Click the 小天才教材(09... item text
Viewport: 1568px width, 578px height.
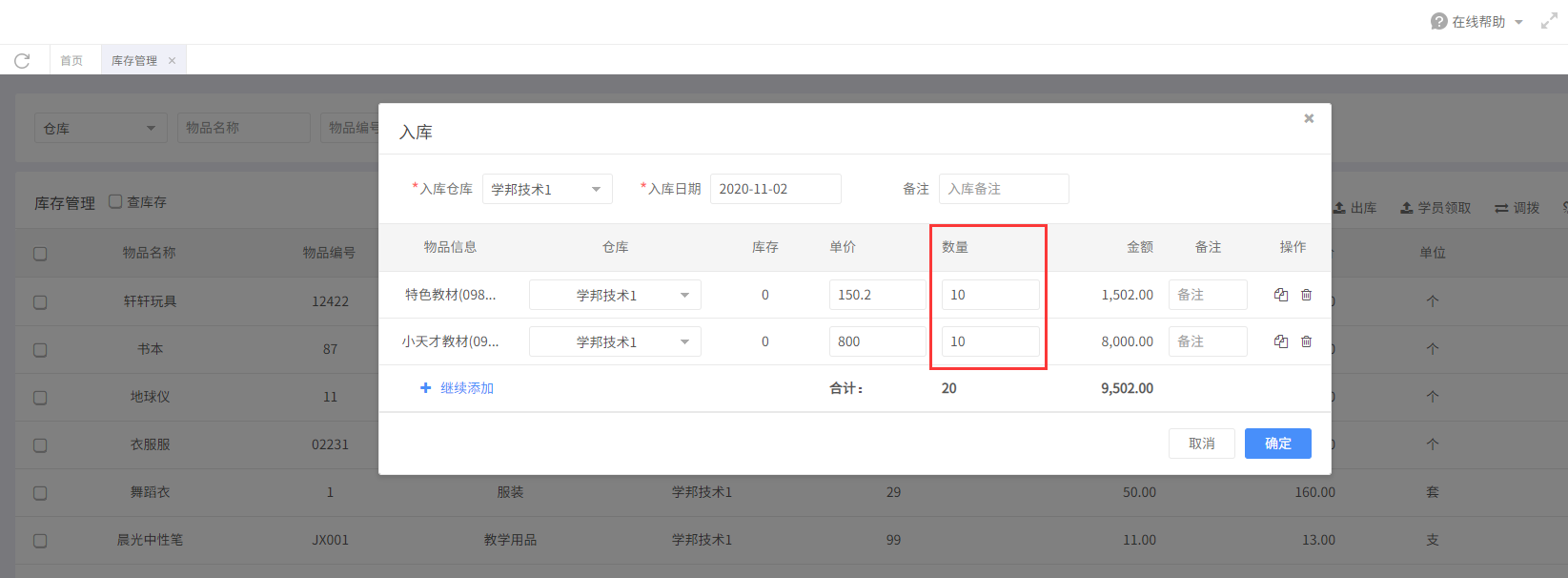[451, 341]
